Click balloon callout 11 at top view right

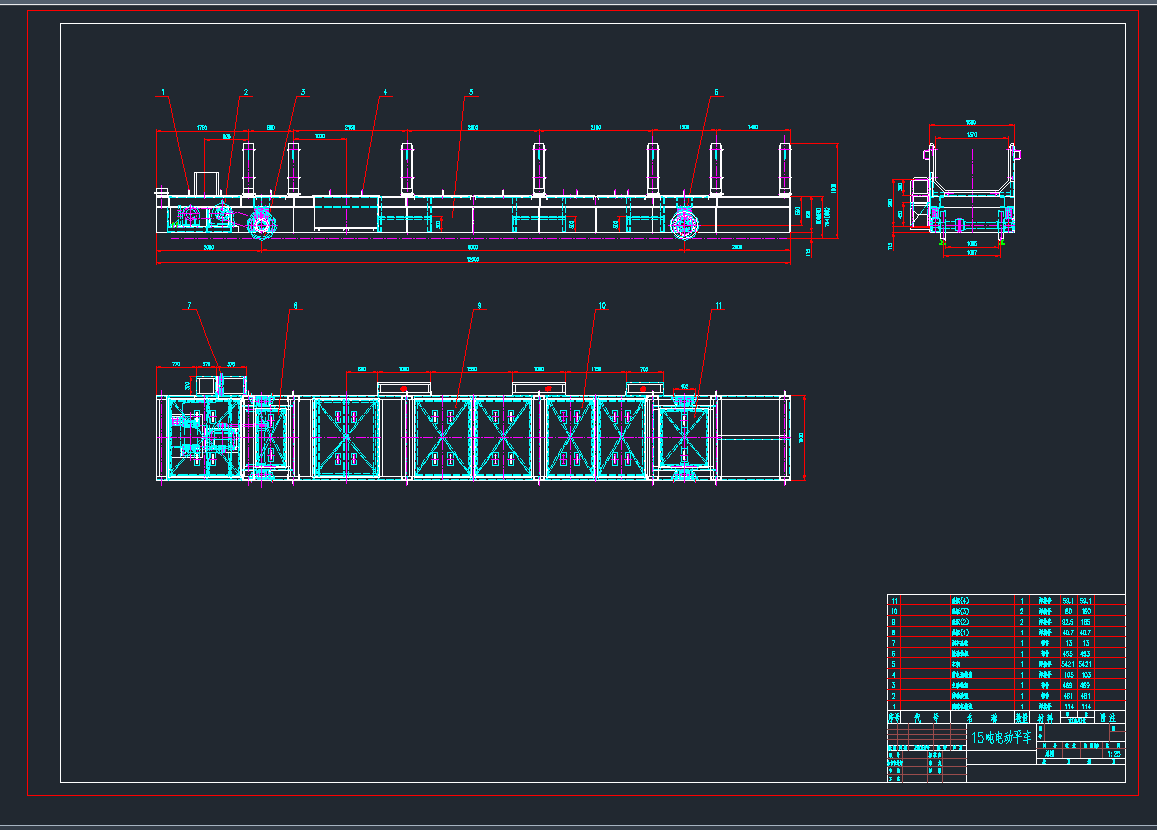coord(719,303)
